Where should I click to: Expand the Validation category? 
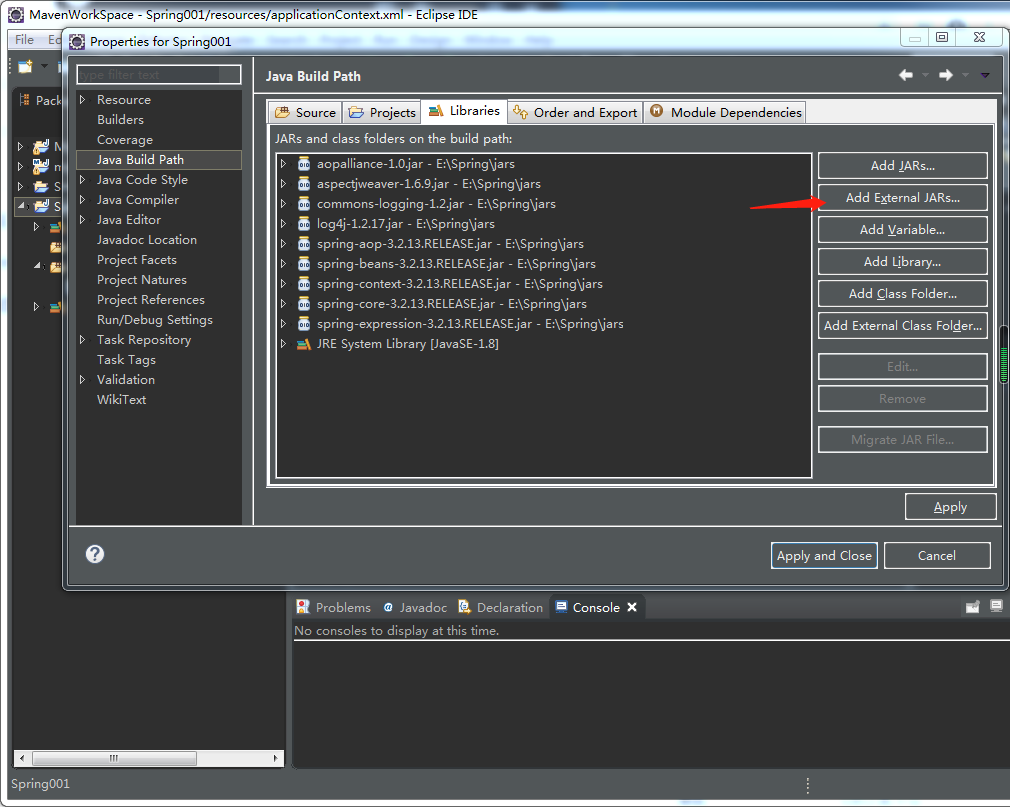pyautogui.click(x=82, y=379)
